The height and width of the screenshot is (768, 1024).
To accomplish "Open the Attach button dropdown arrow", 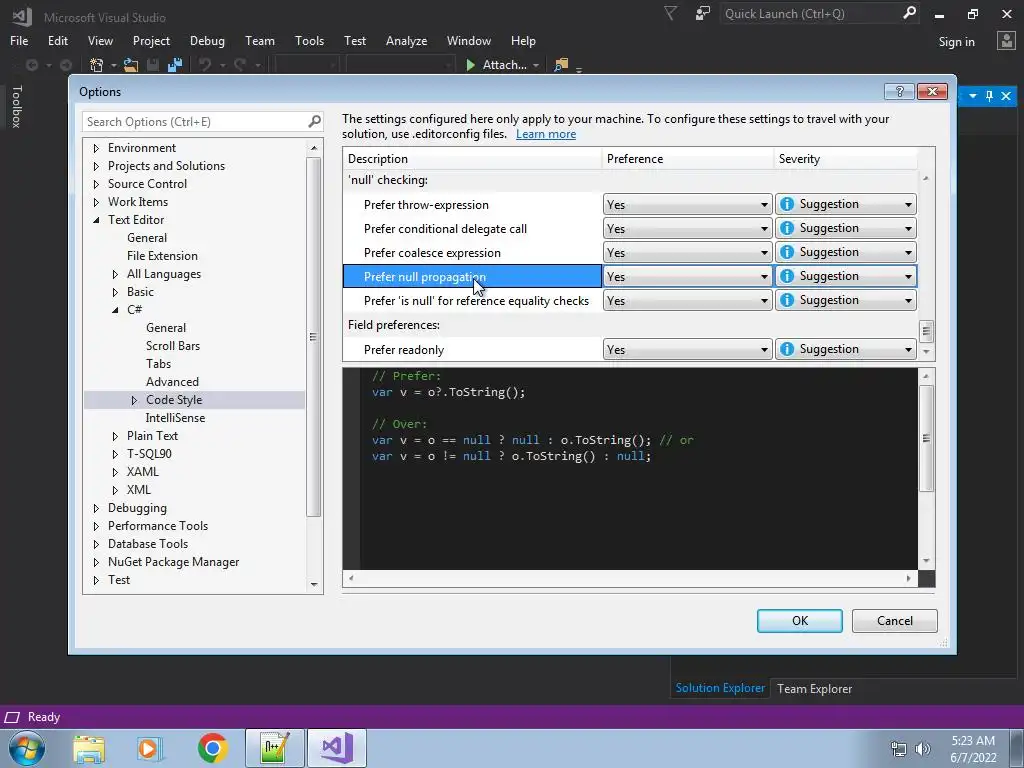I will pos(536,65).
